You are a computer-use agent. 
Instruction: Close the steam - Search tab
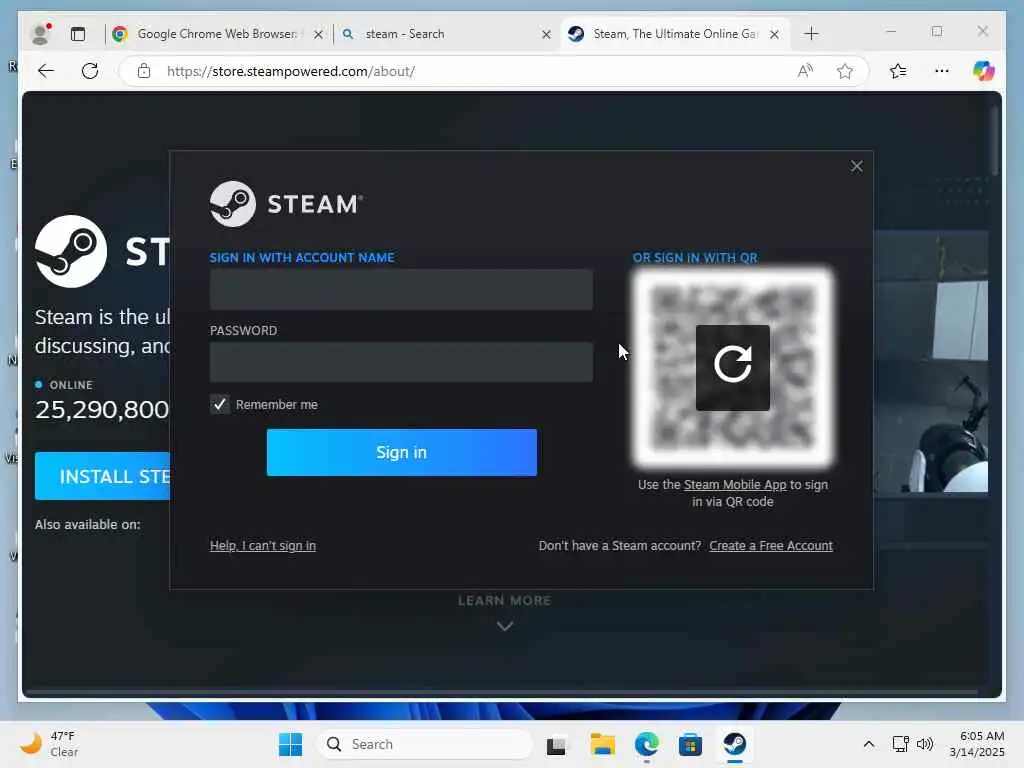547,35
